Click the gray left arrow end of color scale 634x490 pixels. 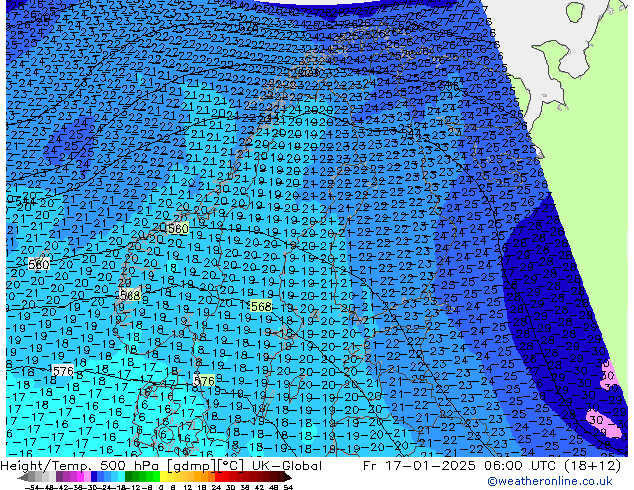click(23, 477)
